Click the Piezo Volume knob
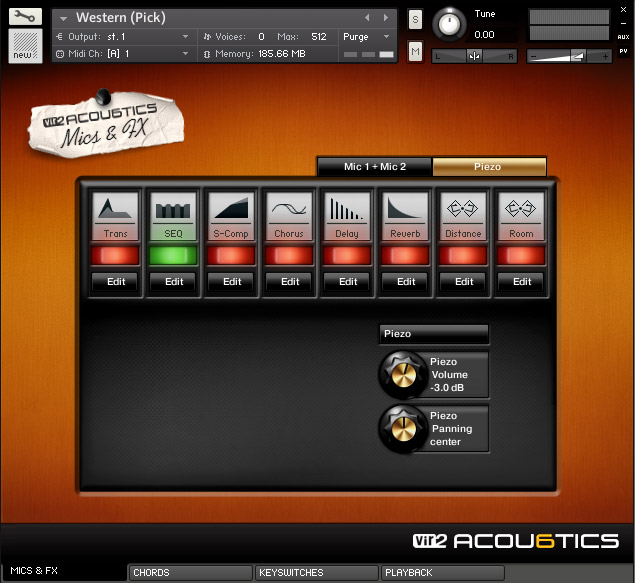Image resolution: width=635 pixels, height=583 pixels. [403, 375]
